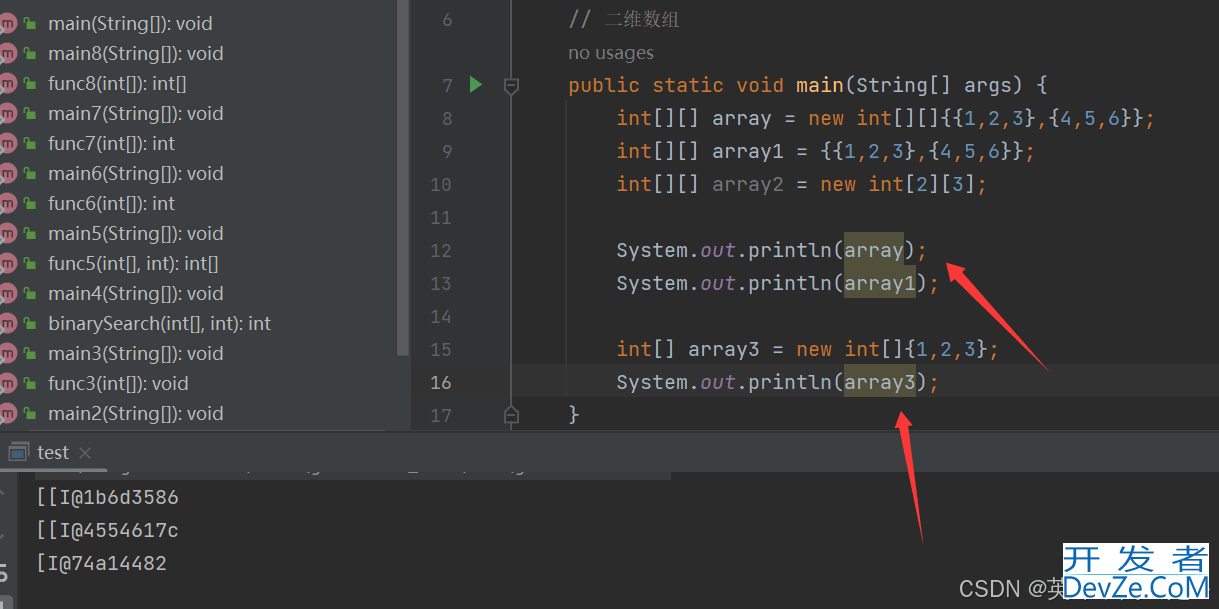Screen dimensions: 1219x609
Task: Close the test run tab
Action: coord(84,453)
